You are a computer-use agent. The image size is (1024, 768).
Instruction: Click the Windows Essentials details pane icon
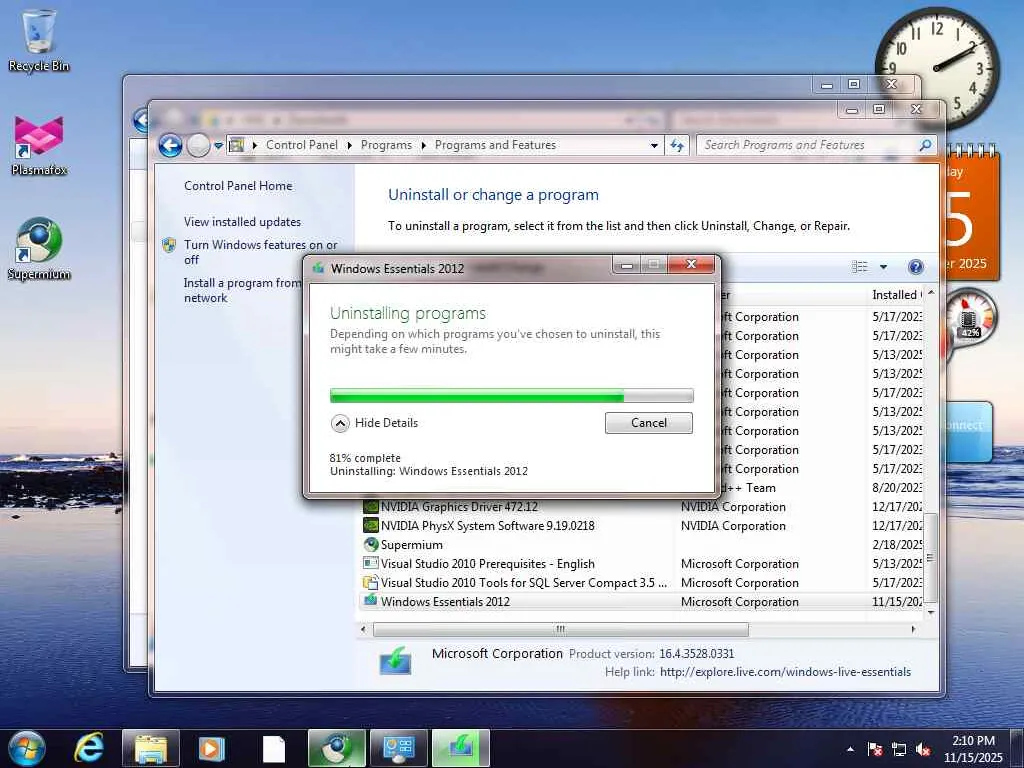[x=396, y=661]
